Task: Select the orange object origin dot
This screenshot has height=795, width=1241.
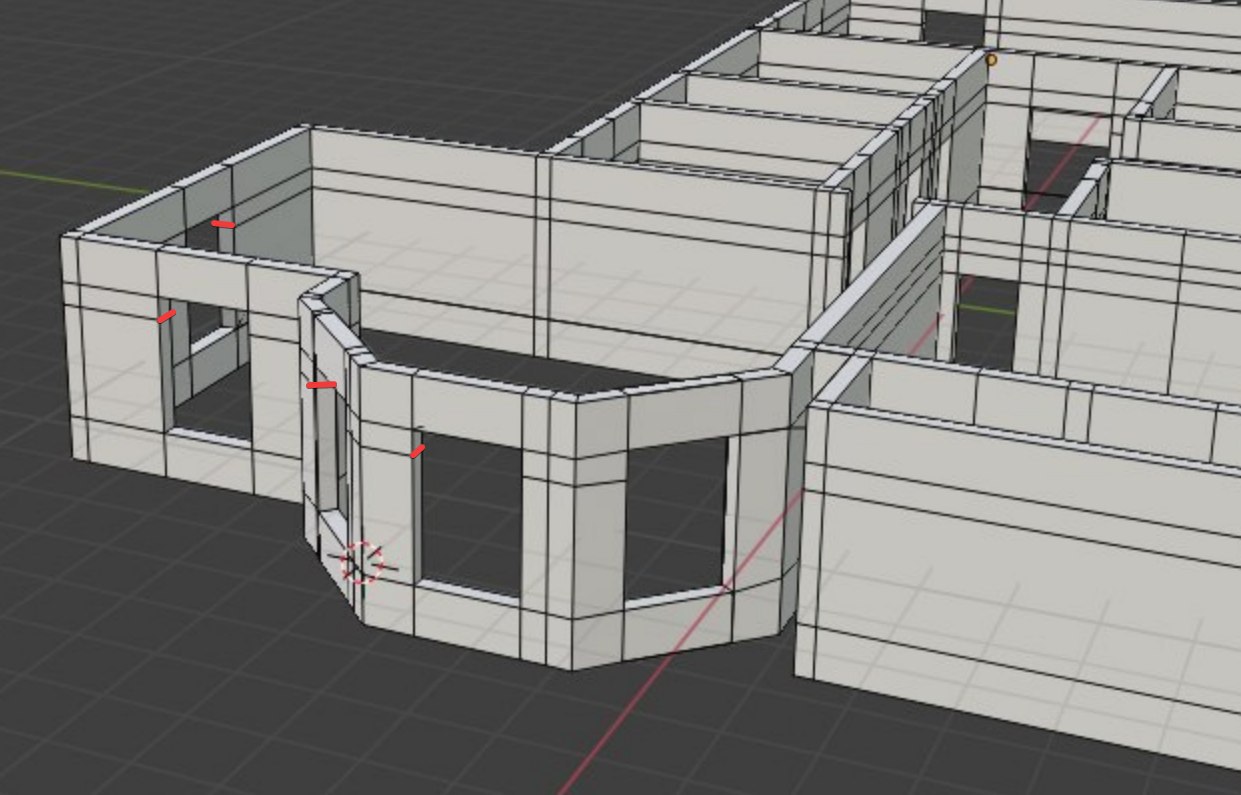Action: (991, 60)
